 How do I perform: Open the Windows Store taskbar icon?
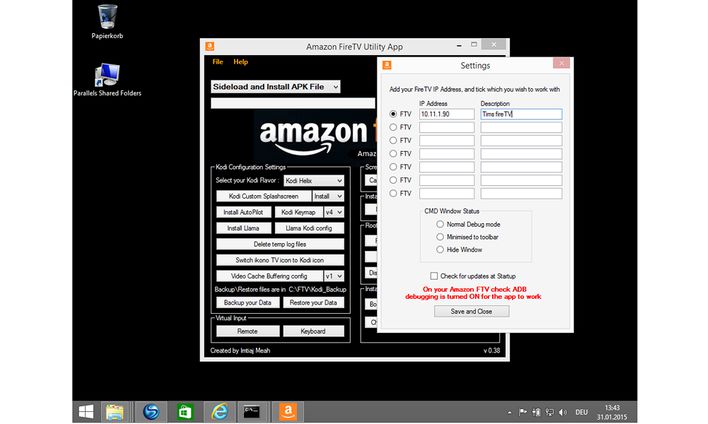(185, 412)
